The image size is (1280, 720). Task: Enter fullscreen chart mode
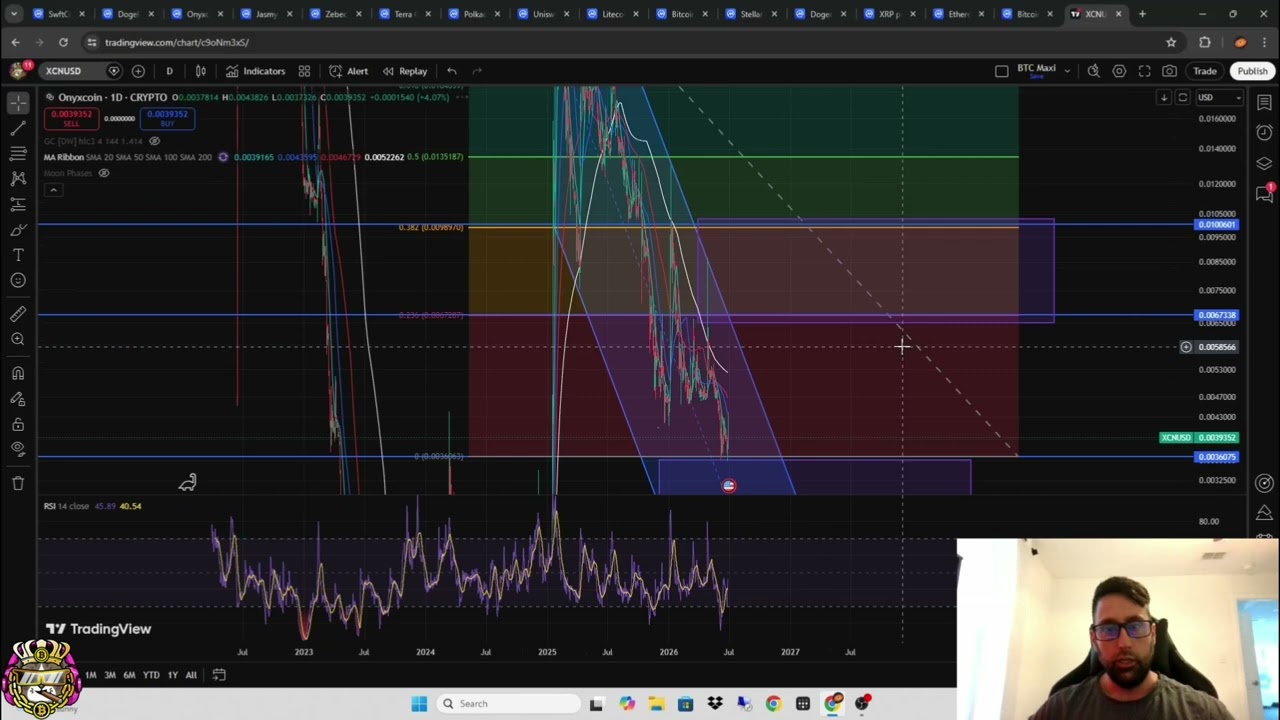pos(1144,71)
